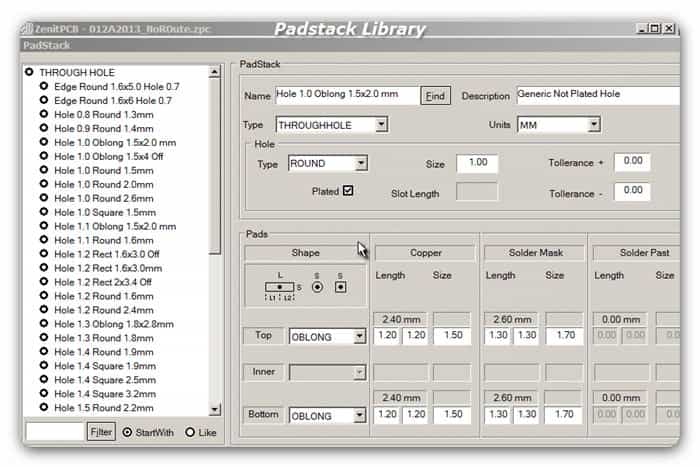
Task: Click the Top Copper Size 1.50 field
Action: [x=452, y=336]
